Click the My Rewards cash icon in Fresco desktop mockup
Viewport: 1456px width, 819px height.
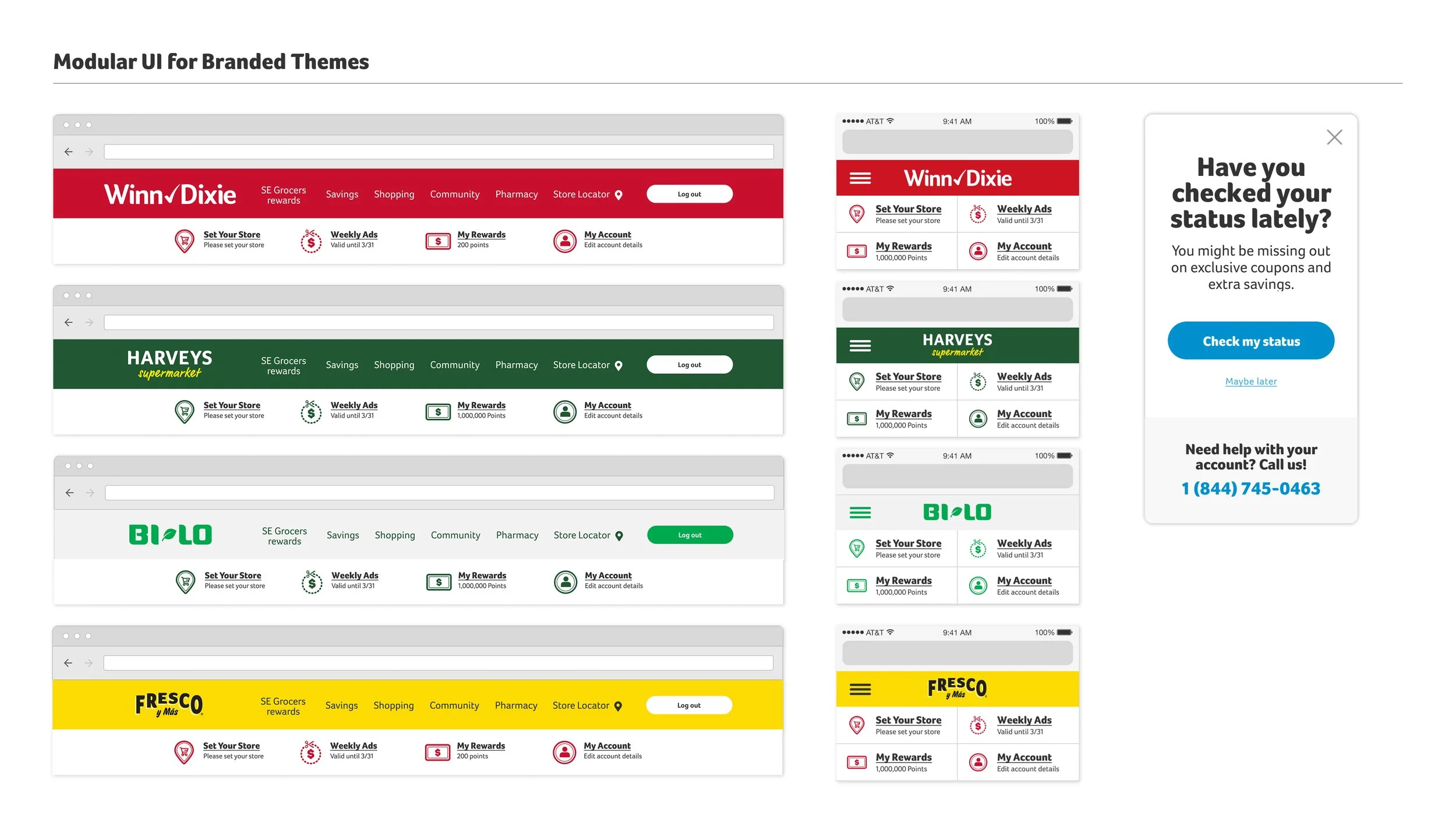437,753
